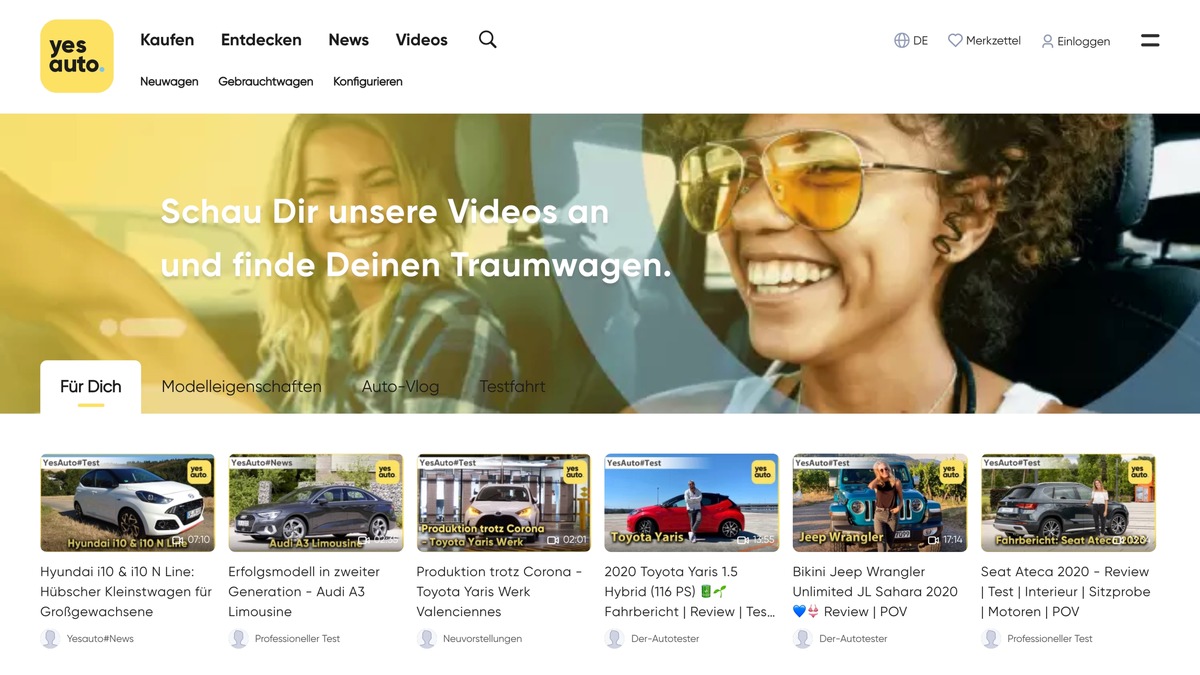Click the DE language selector
1200x675 pixels.
920,41
